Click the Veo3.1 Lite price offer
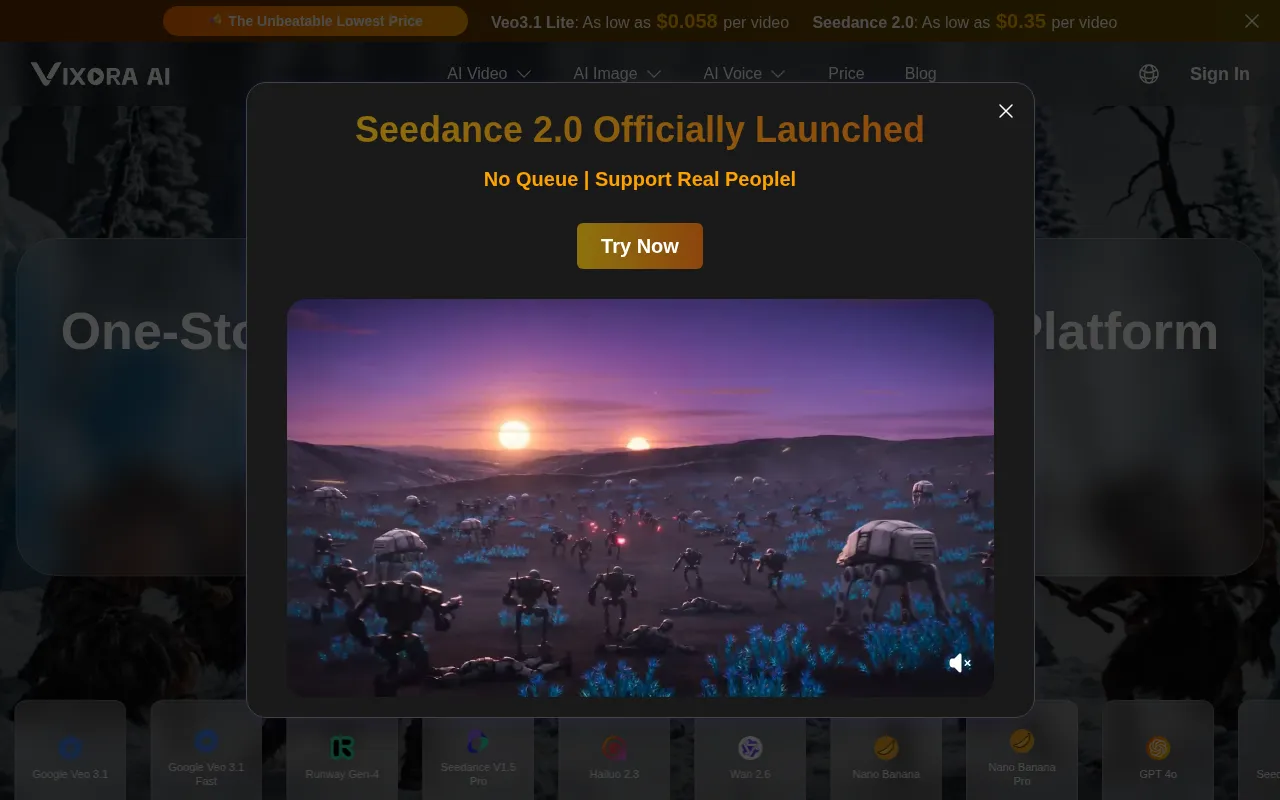Image resolution: width=1280 pixels, height=800 pixels. tap(640, 22)
